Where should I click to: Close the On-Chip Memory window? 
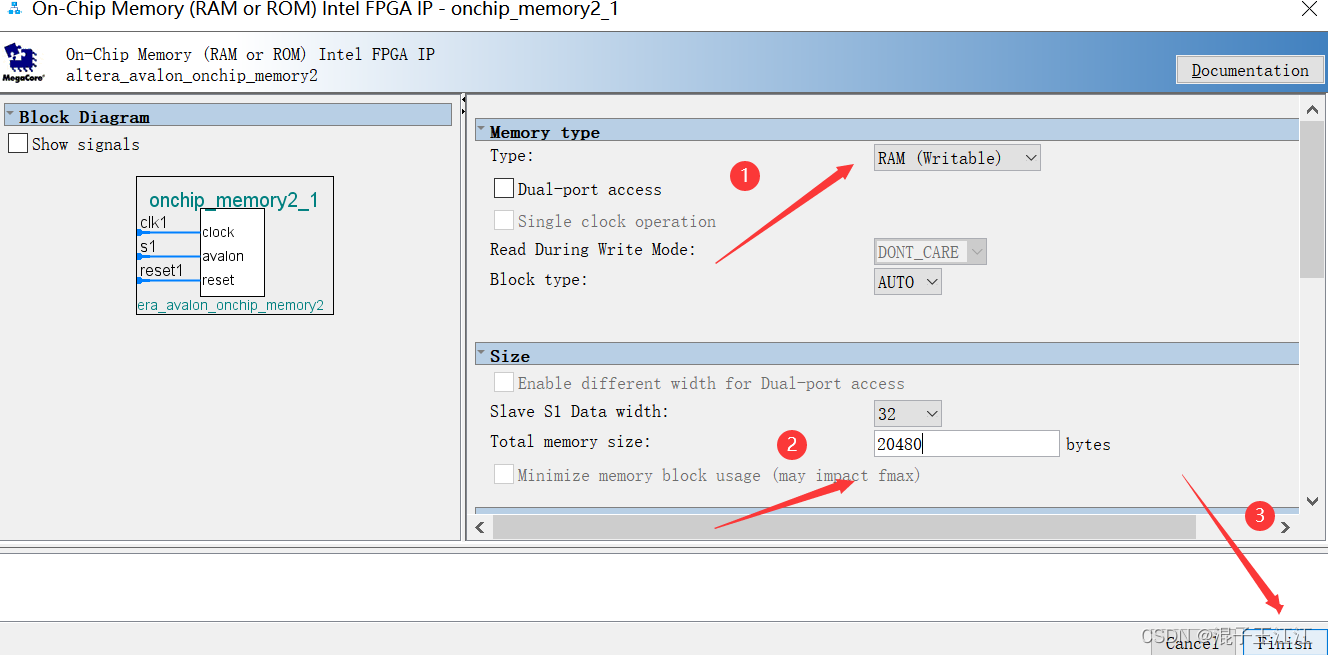tap(1308, 9)
